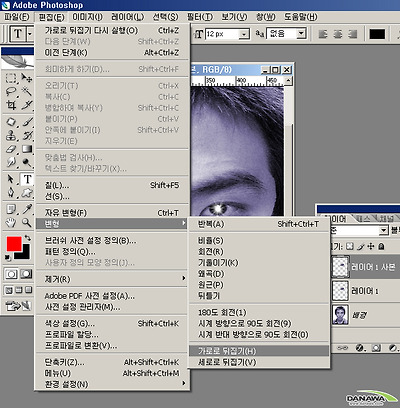The image size is (400, 408).
Task: Select the Hand tool
Action: [11, 222]
